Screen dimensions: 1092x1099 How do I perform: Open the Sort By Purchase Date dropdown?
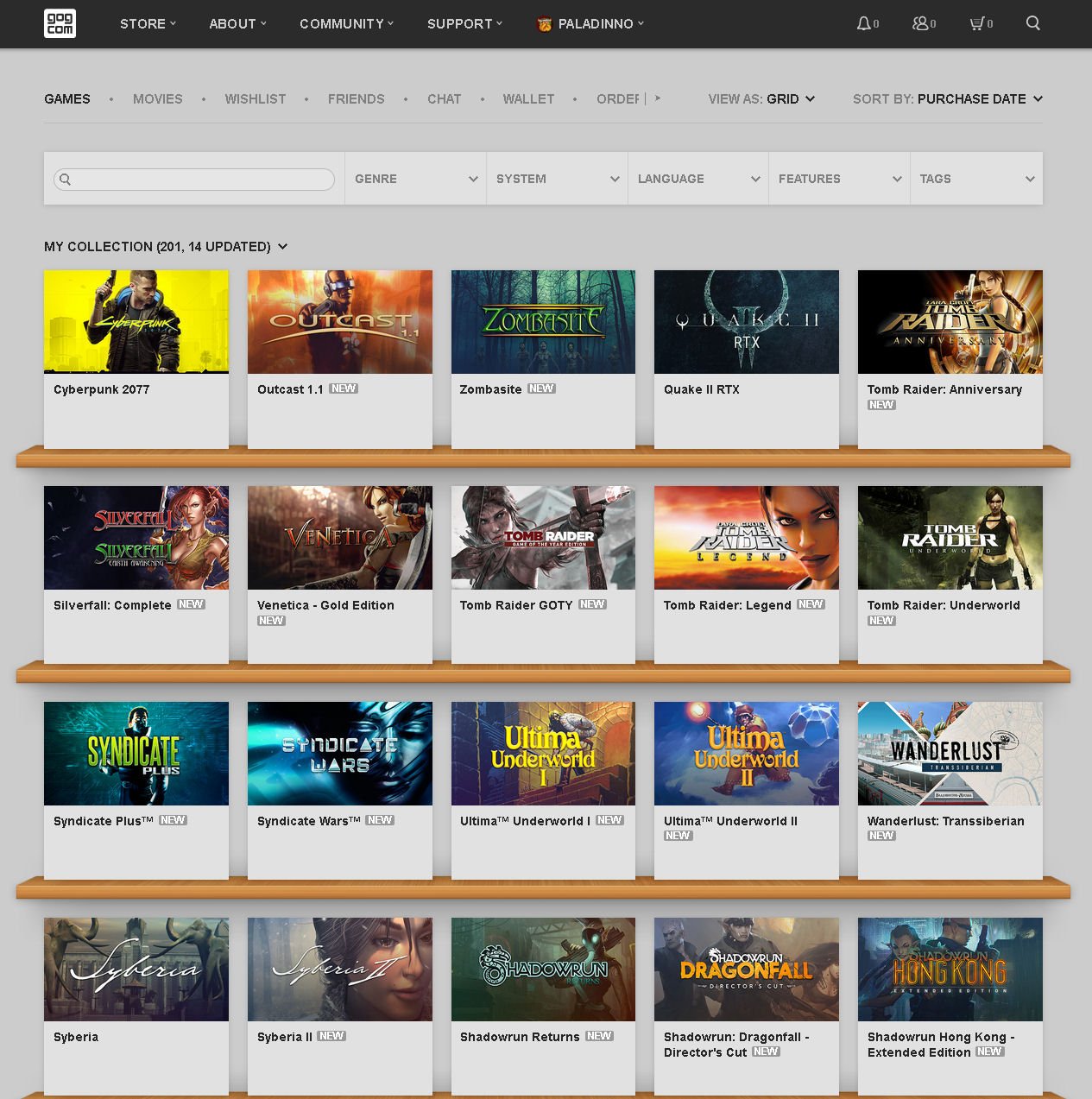coord(948,99)
